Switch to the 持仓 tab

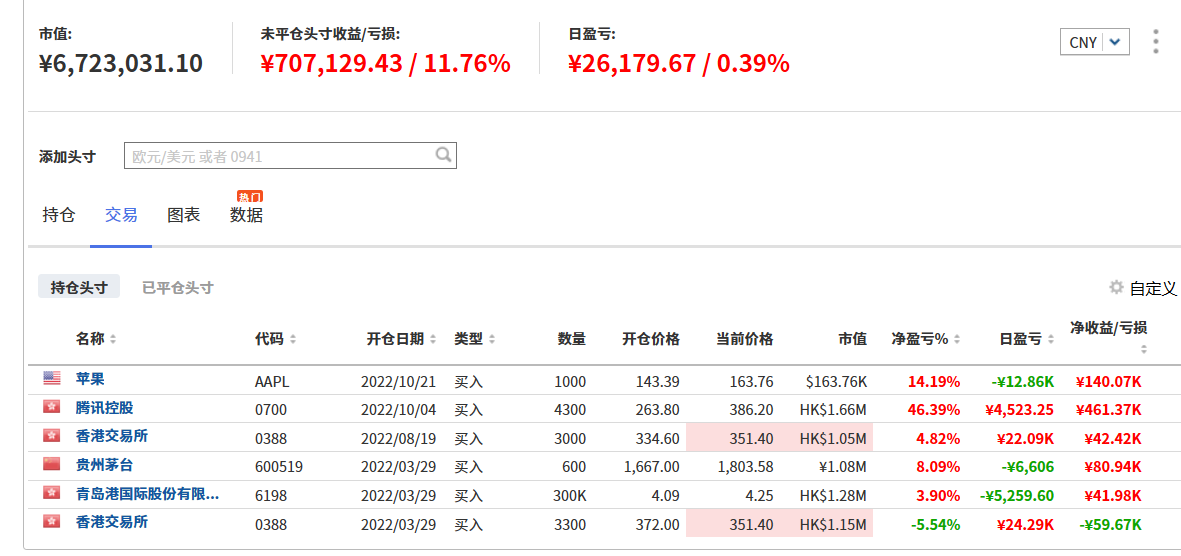pyautogui.click(x=60, y=215)
